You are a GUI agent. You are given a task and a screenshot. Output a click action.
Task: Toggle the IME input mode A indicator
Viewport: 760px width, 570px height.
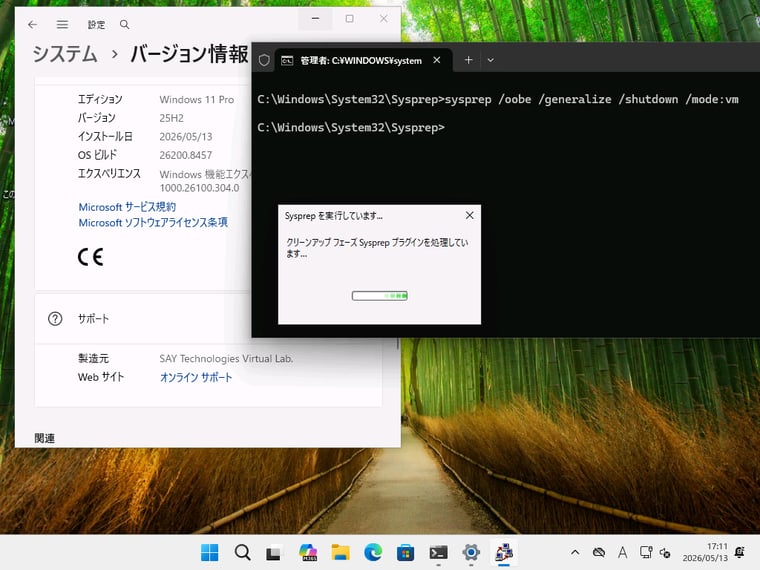622,552
